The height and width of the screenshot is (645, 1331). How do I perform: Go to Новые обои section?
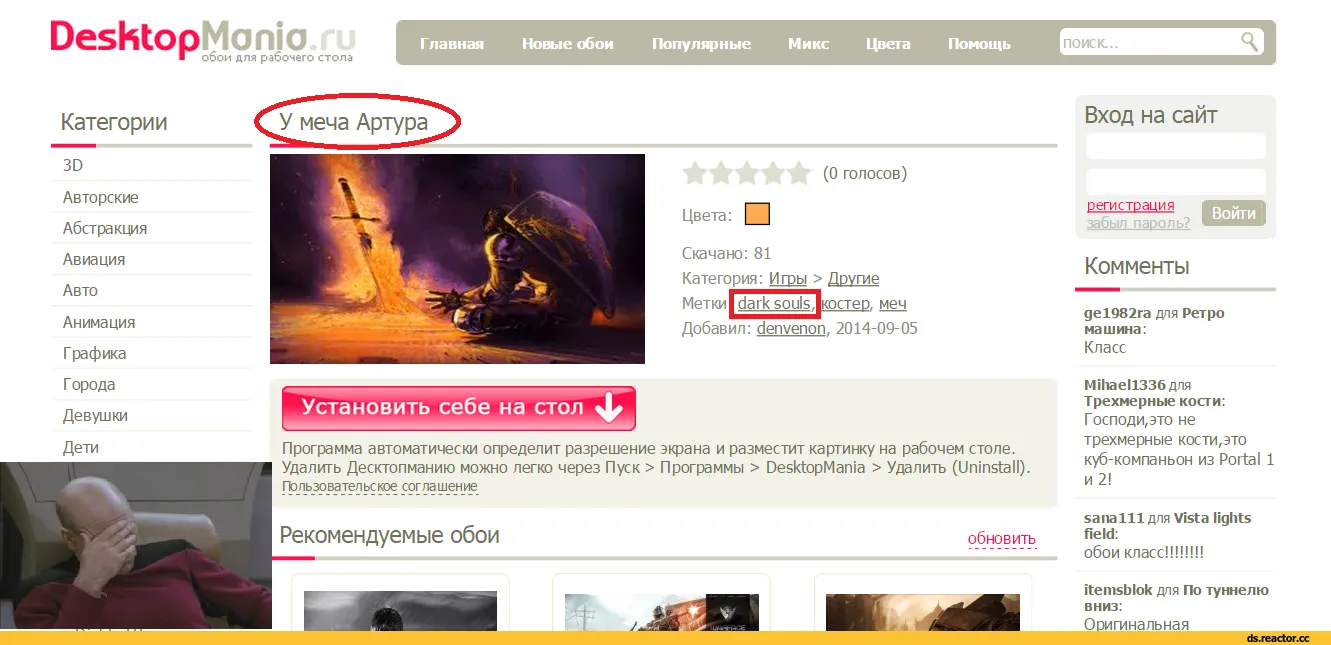(568, 44)
